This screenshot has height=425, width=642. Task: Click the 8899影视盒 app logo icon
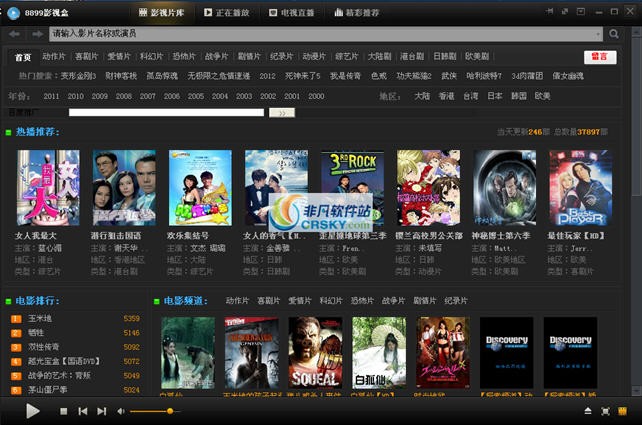pos(14,12)
